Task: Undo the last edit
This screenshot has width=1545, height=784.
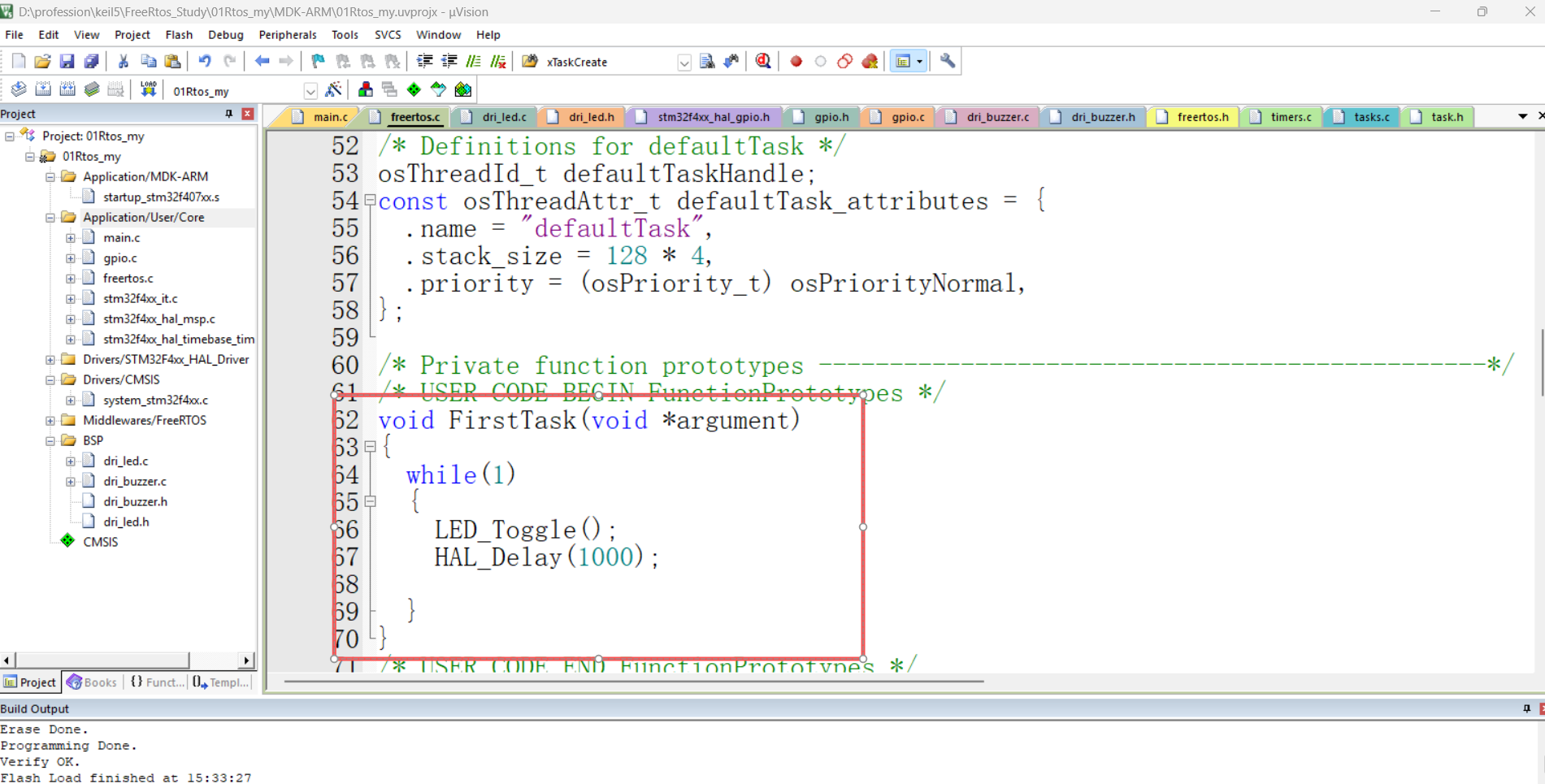Action: 204,62
